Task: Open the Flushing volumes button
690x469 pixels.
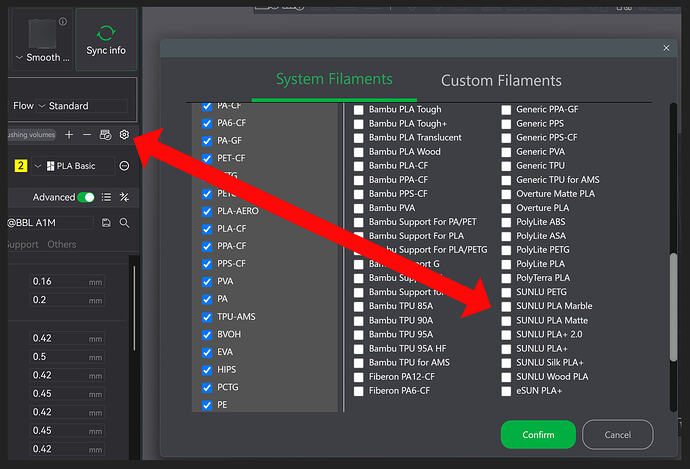Action: pyautogui.click(x=31, y=135)
